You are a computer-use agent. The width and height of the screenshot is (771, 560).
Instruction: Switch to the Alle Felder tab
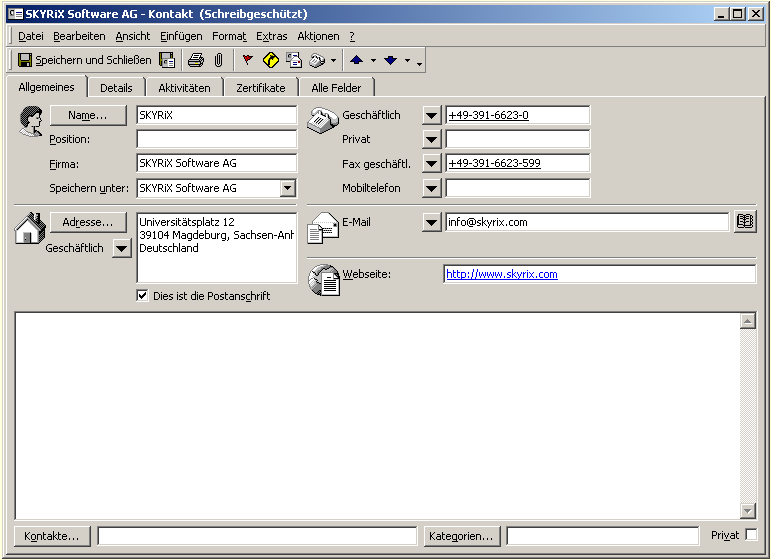pos(336,88)
